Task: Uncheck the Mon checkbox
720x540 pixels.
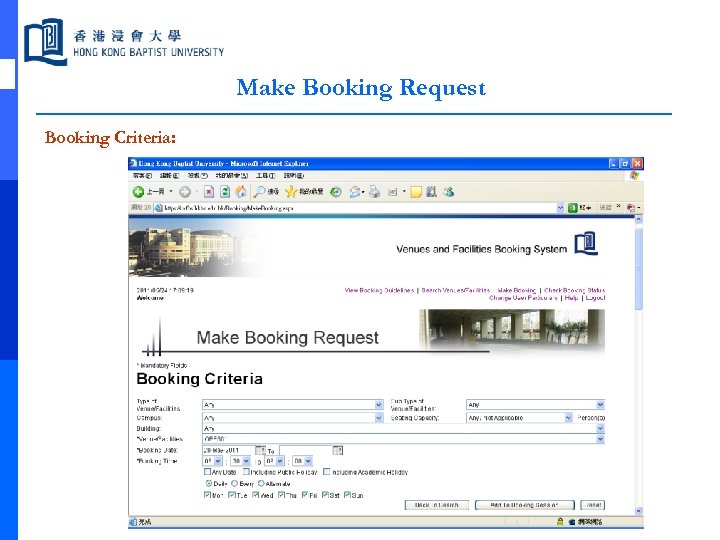Action: tap(207, 495)
